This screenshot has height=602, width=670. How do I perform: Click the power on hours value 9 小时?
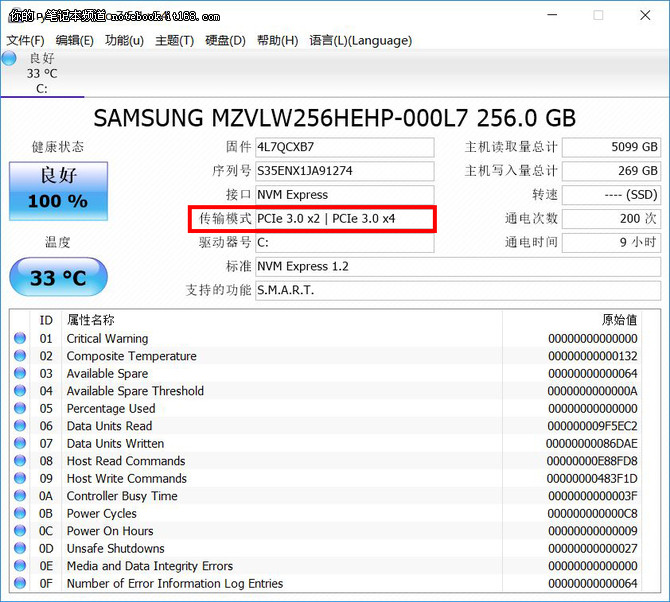(x=611, y=243)
